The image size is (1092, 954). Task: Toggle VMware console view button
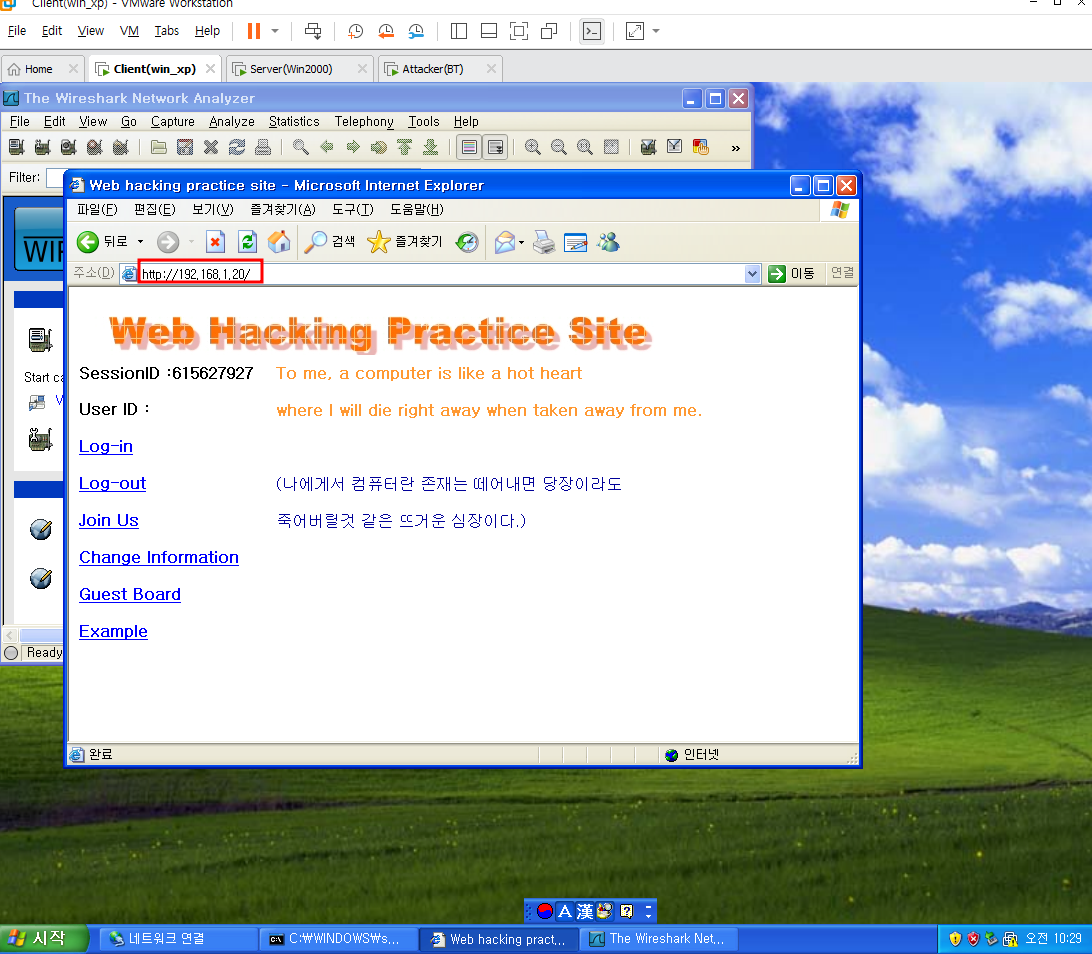click(x=592, y=31)
